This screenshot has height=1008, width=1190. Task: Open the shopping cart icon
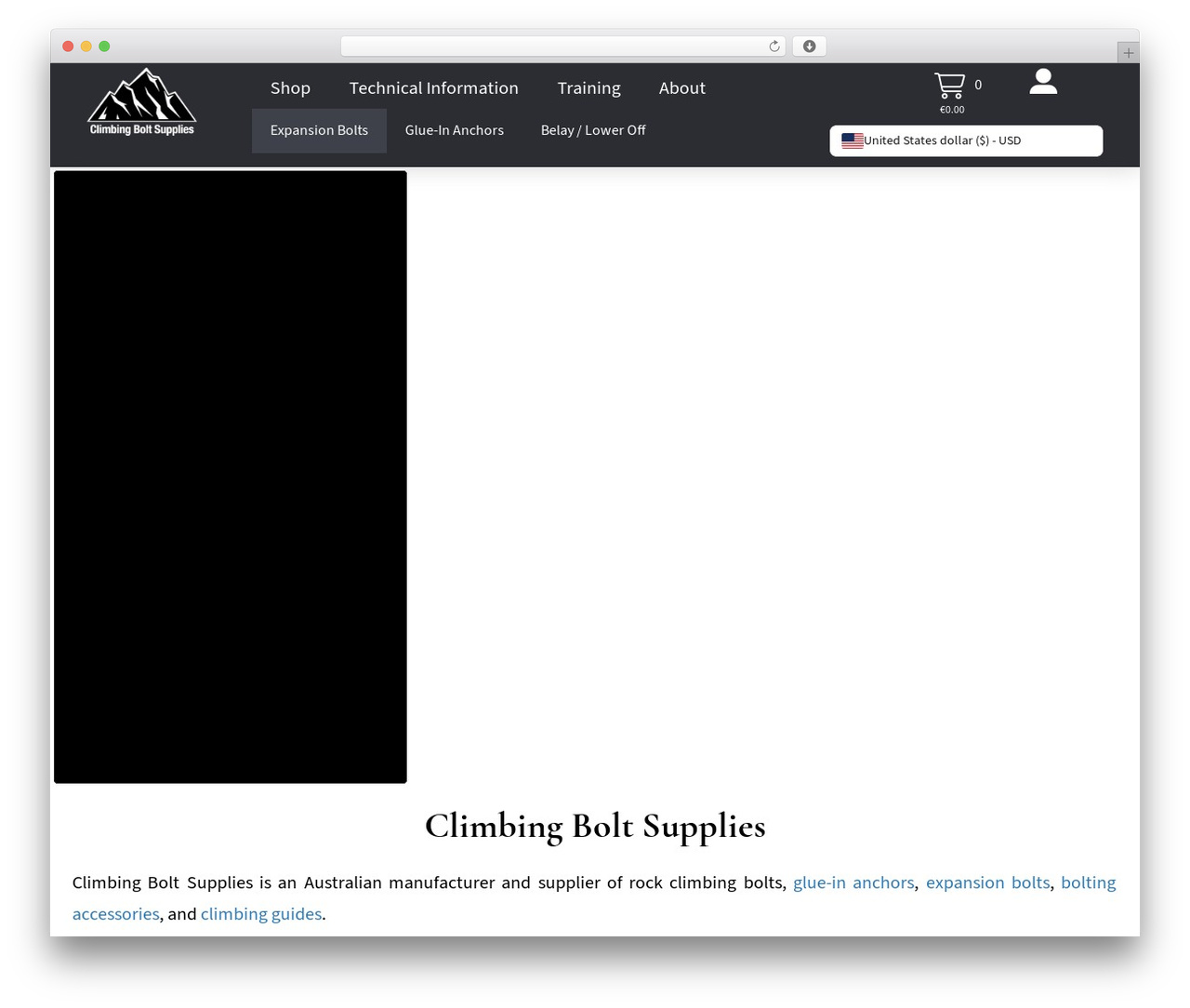pos(949,86)
